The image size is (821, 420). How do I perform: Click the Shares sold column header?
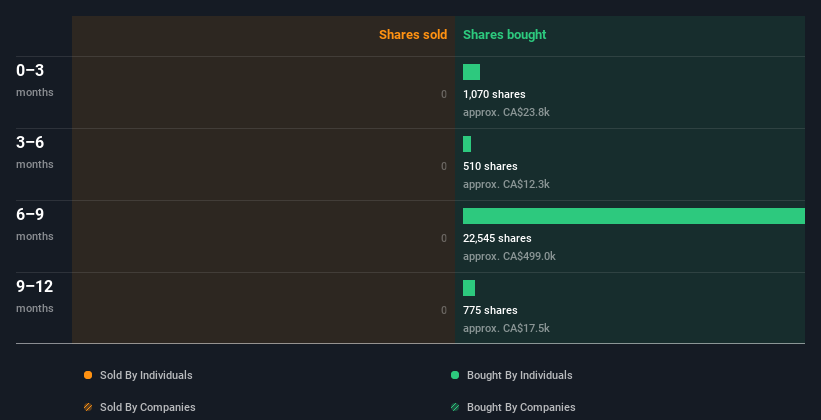pos(413,35)
